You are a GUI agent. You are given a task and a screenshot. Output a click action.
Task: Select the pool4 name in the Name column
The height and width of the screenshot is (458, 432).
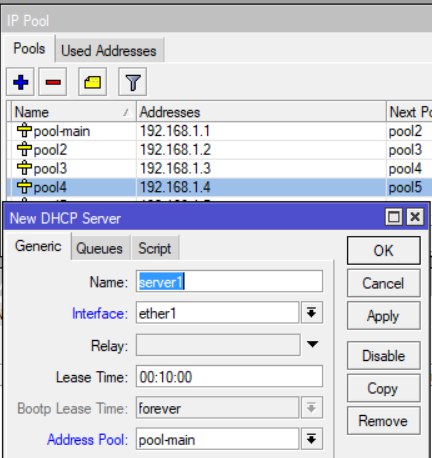tap(50, 187)
